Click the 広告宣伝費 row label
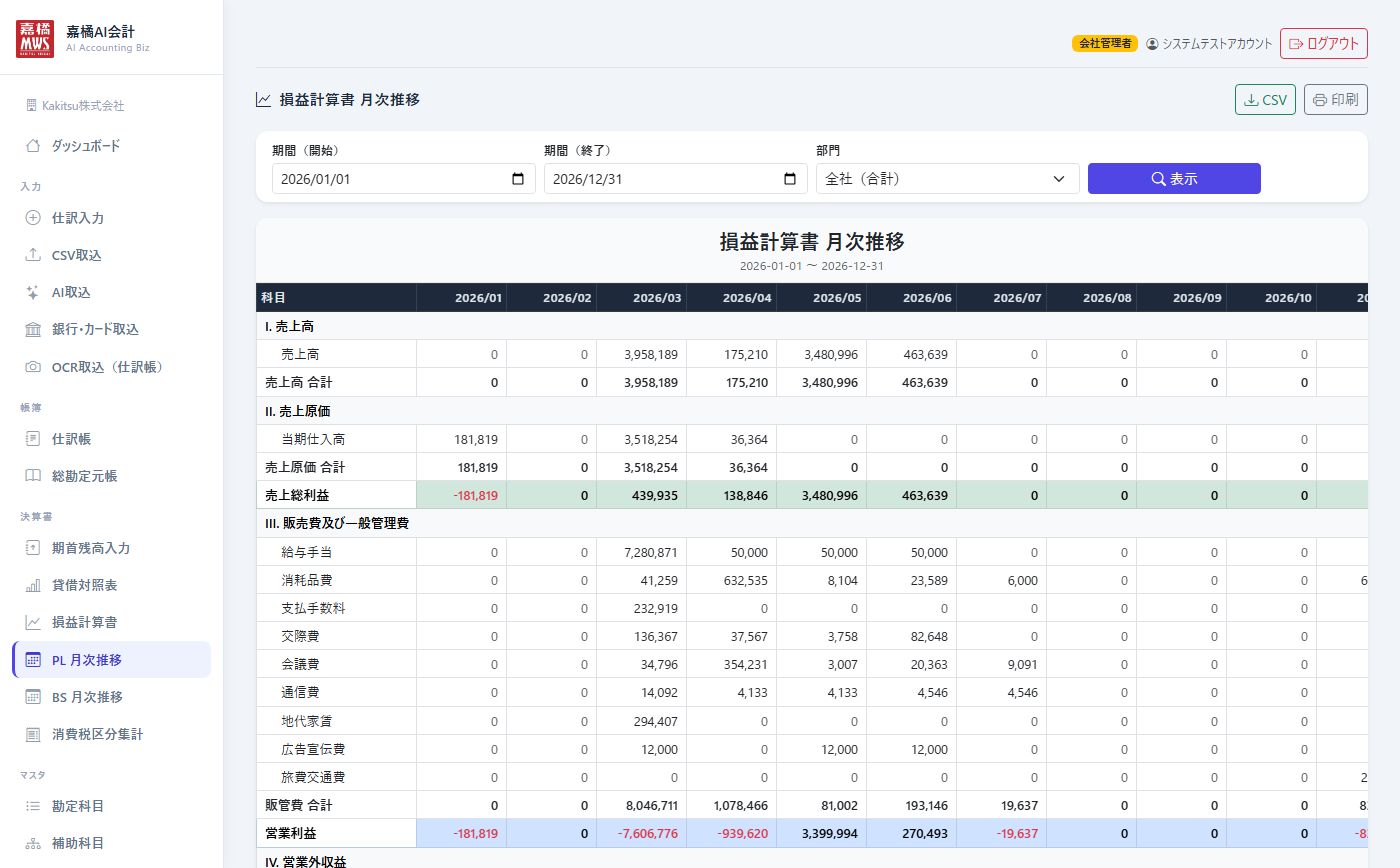The image size is (1400, 868). 314,749
